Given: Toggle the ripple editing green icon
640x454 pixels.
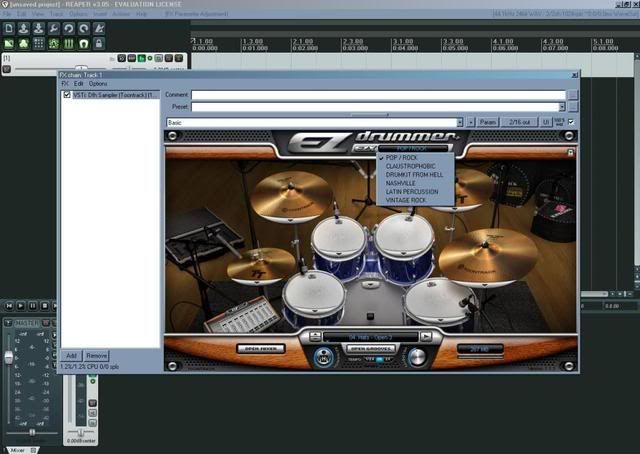Looking at the screenshot, I should (53, 43).
